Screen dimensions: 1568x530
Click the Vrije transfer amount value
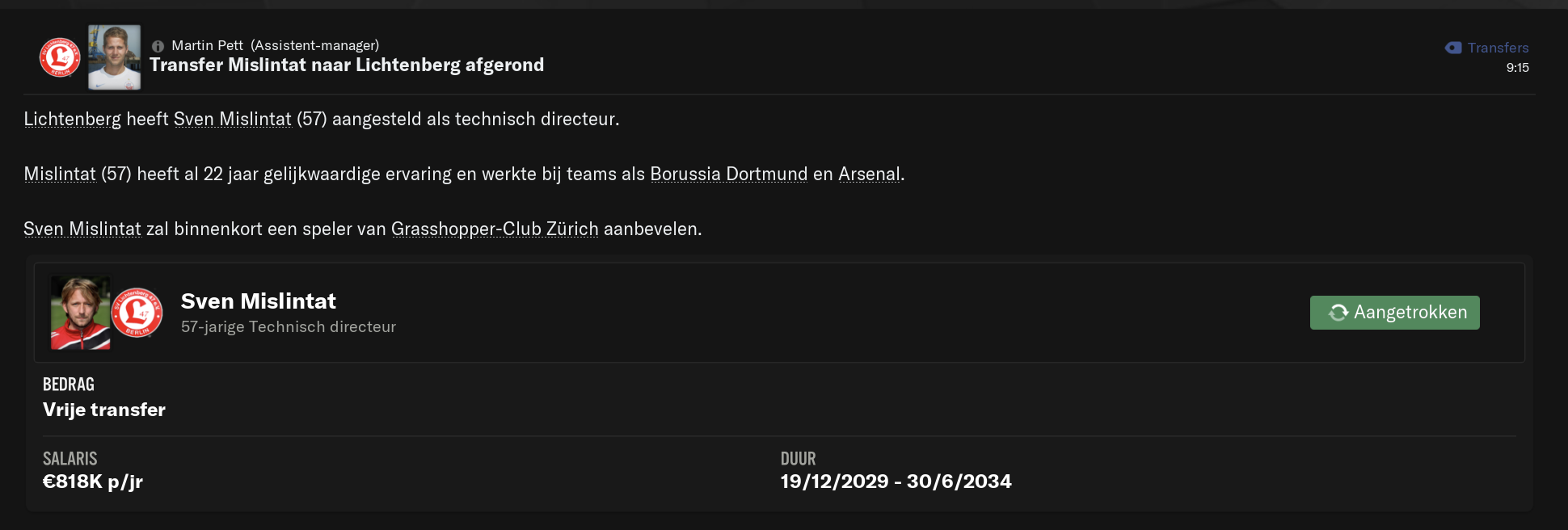pos(104,410)
